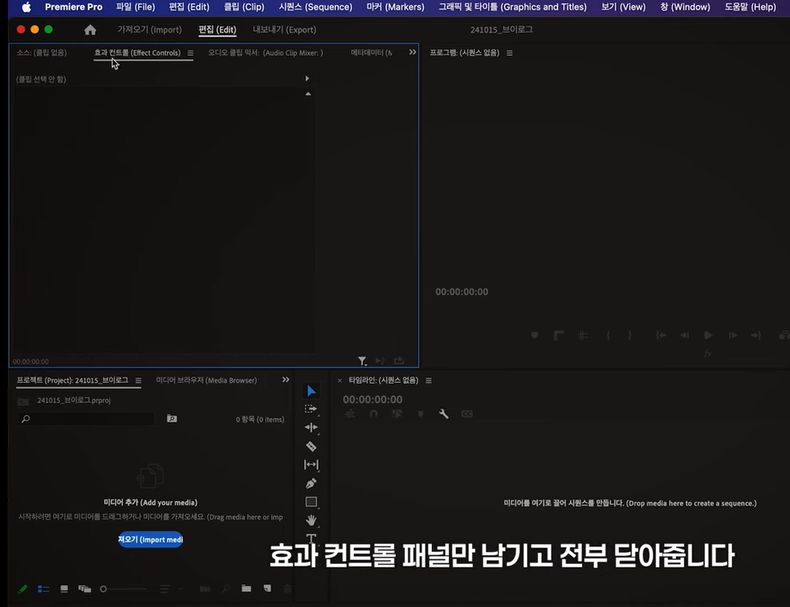Close the Timeline panel tab
790x607 pixels.
point(340,380)
